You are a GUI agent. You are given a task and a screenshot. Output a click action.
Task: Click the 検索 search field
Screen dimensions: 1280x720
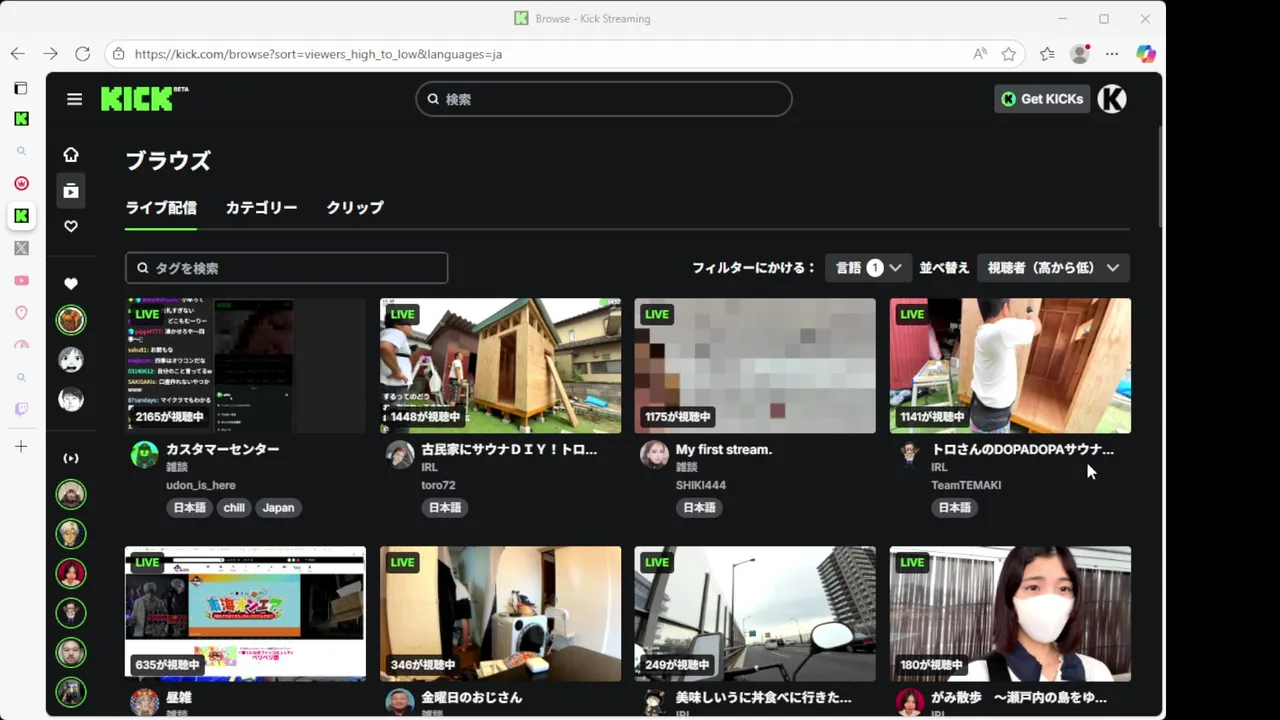604,99
